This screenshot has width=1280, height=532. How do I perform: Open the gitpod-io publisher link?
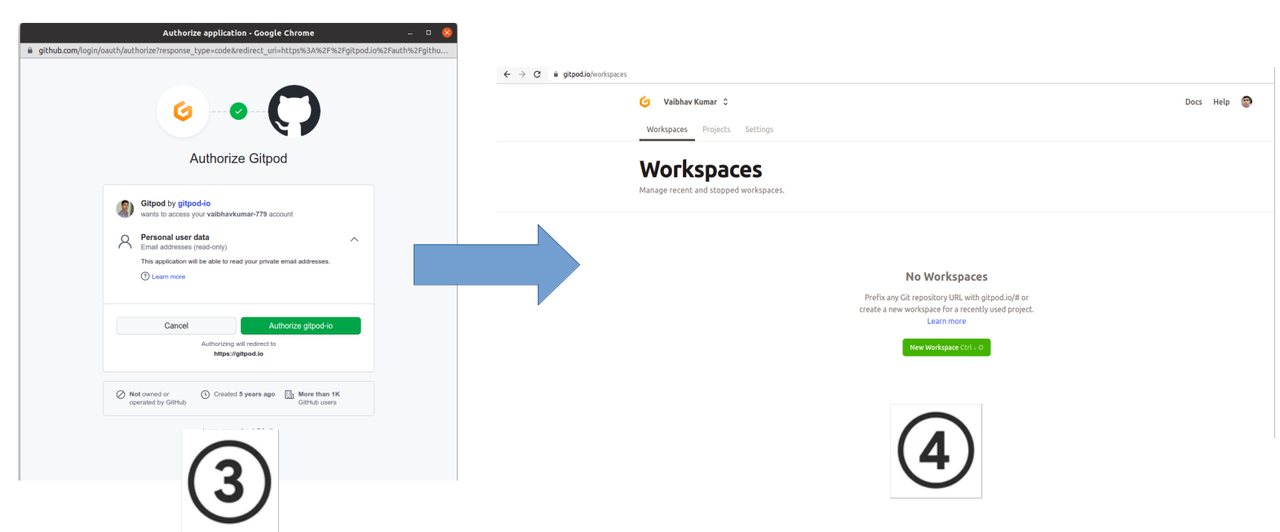pyautogui.click(x=194, y=203)
